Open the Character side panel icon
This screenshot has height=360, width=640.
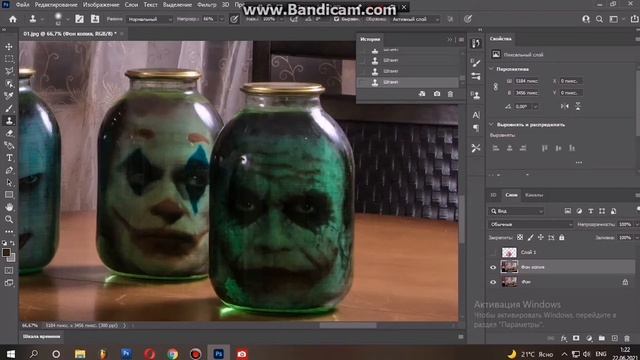476,115
